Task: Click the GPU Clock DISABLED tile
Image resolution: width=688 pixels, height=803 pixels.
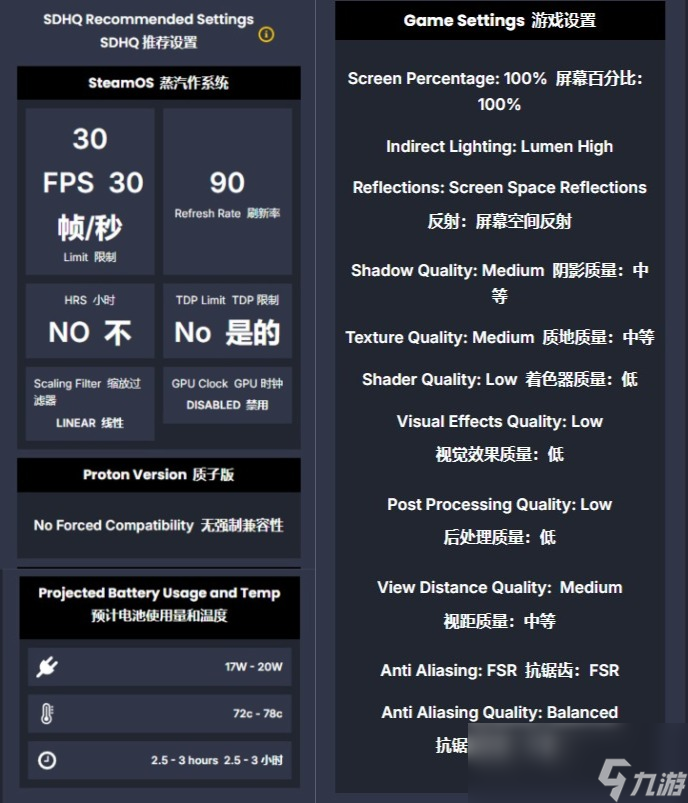Action: (x=227, y=394)
